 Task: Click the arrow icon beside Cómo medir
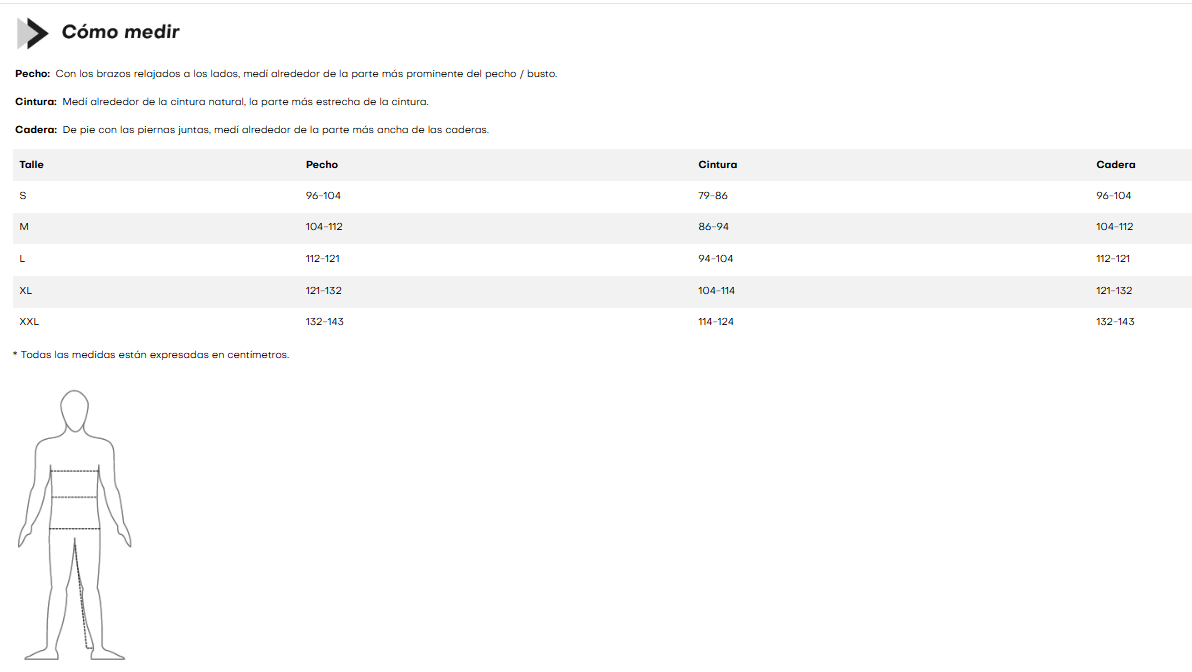pyautogui.click(x=32, y=33)
